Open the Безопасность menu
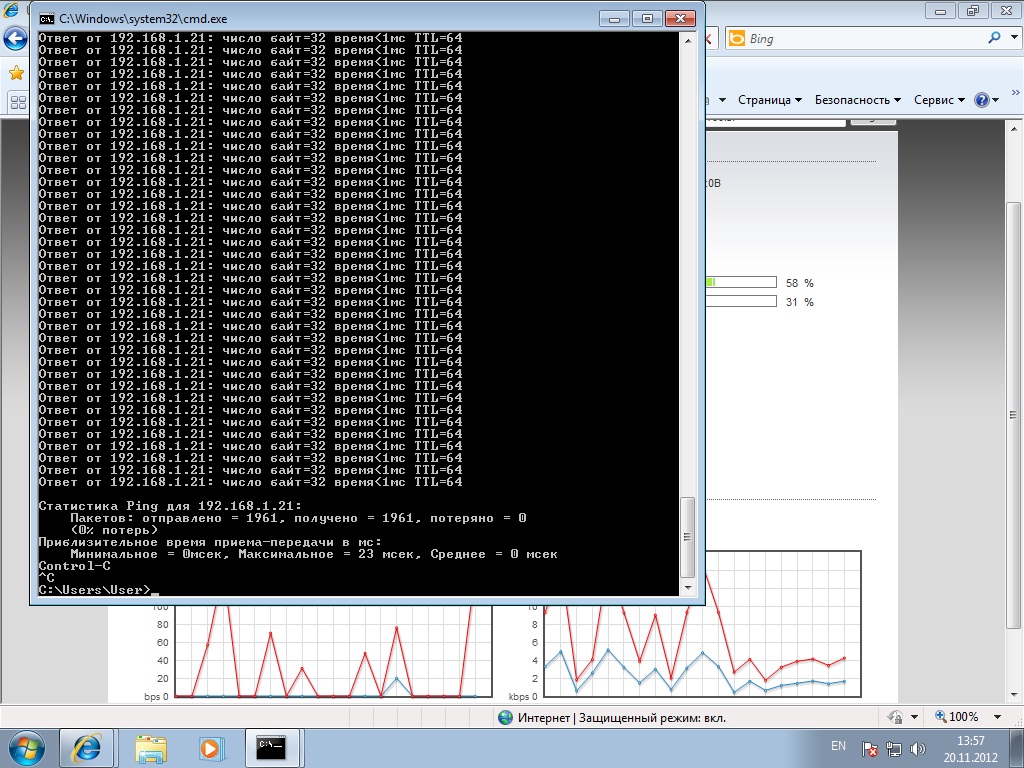The image size is (1024, 768). tap(857, 100)
